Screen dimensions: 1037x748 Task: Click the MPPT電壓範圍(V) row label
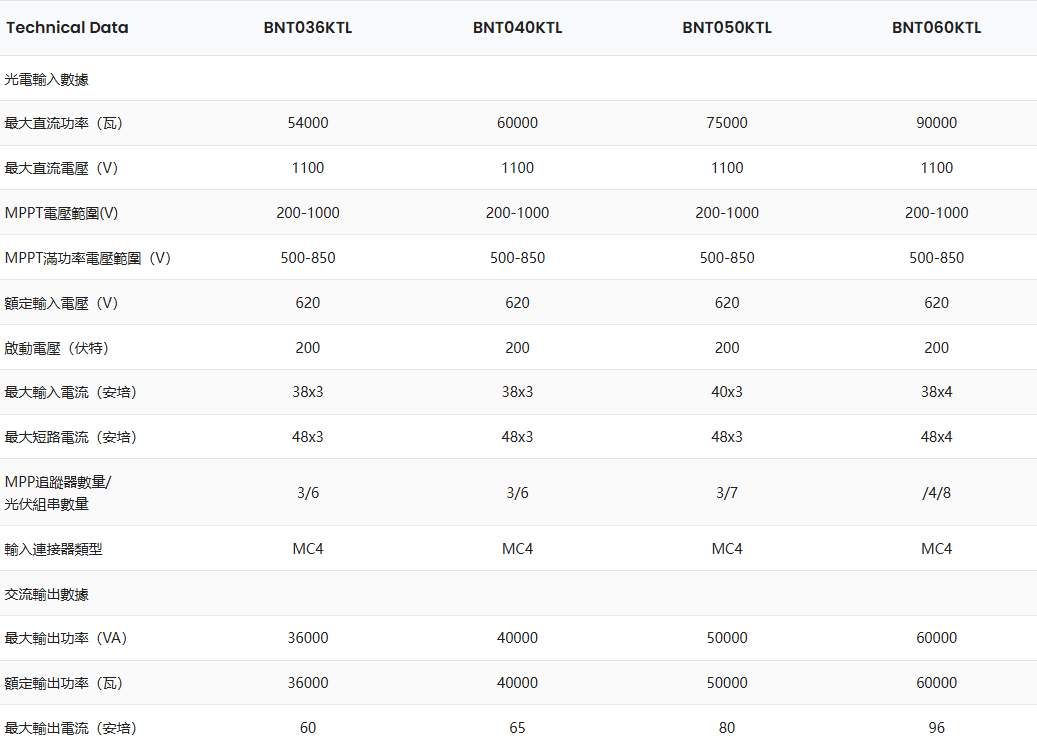point(62,213)
